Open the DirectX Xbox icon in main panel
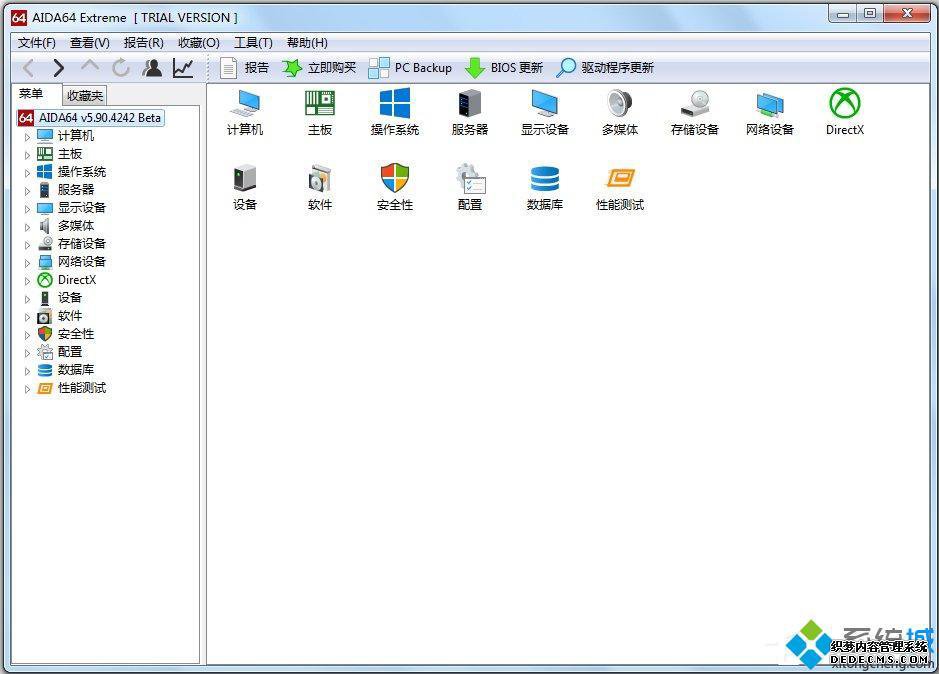The image size is (939, 674). [x=844, y=112]
